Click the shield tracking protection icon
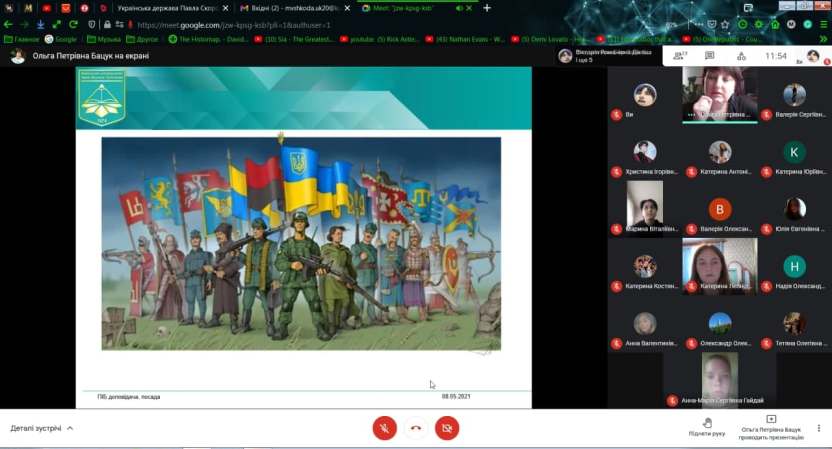The image size is (832, 449). [92, 24]
